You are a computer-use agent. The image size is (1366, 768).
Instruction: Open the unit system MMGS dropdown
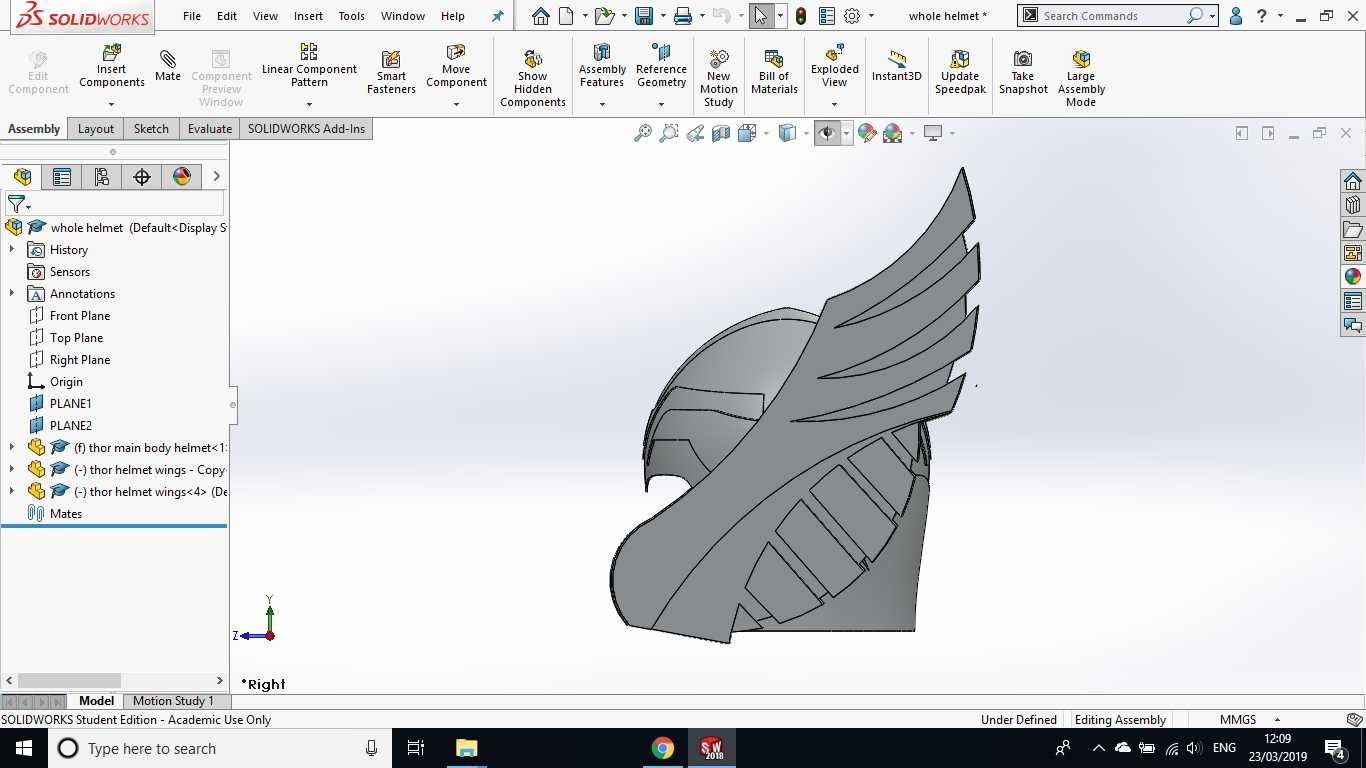(1277, 720)
